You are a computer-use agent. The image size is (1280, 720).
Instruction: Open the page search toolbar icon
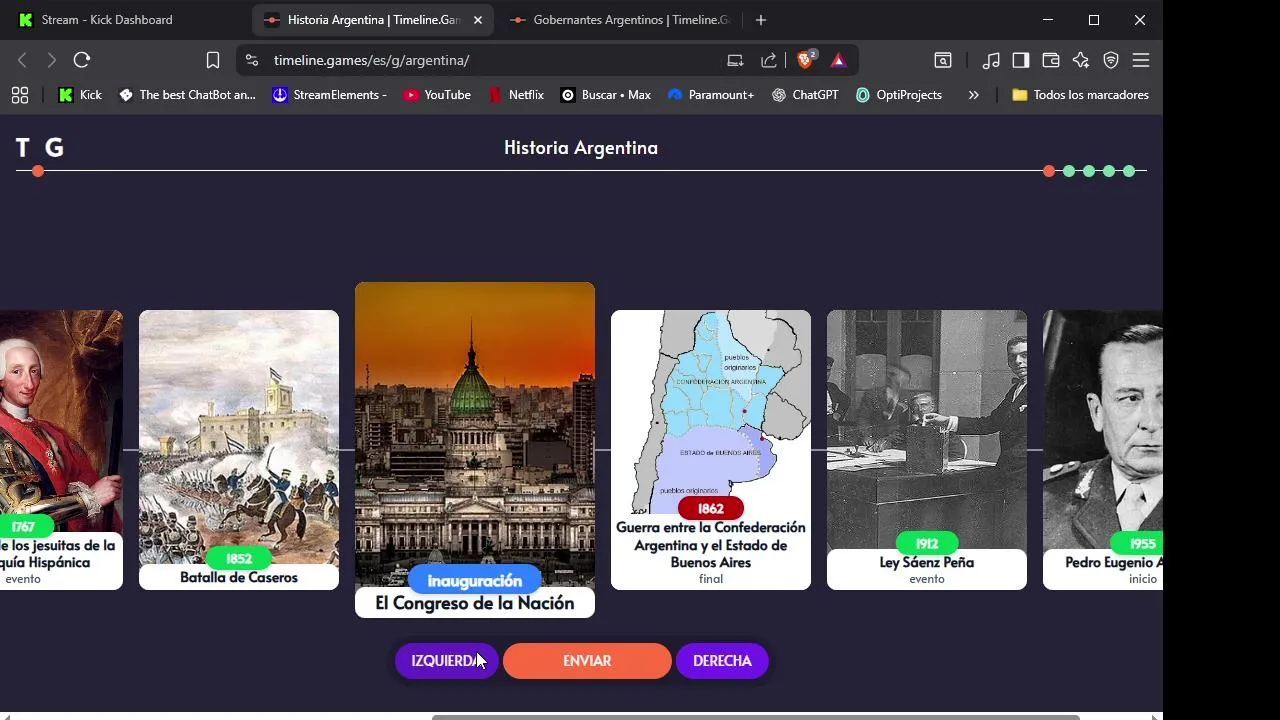tap(943, 60)
